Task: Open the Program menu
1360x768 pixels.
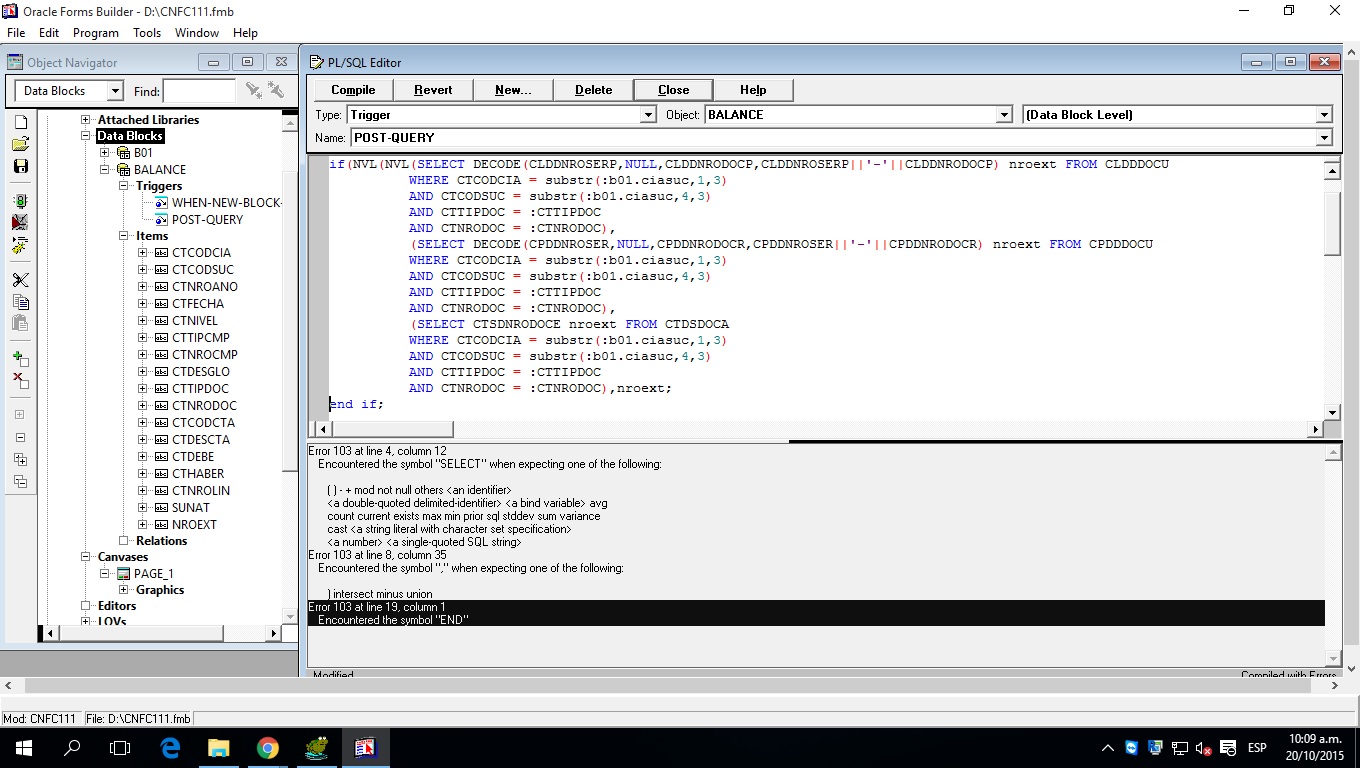Action: click(96, 33)
